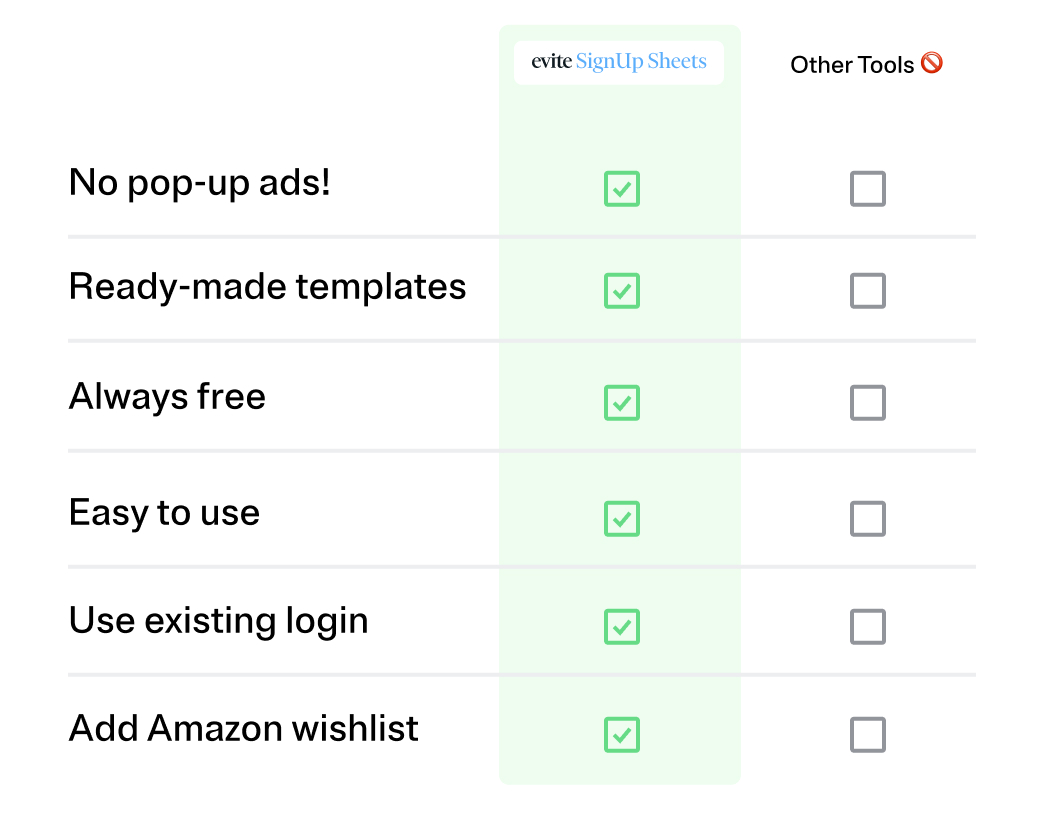Toggle the green checkbox for Always free
Image resolution: width=1043 pixels, height=813 pixels.
[622, 403]
